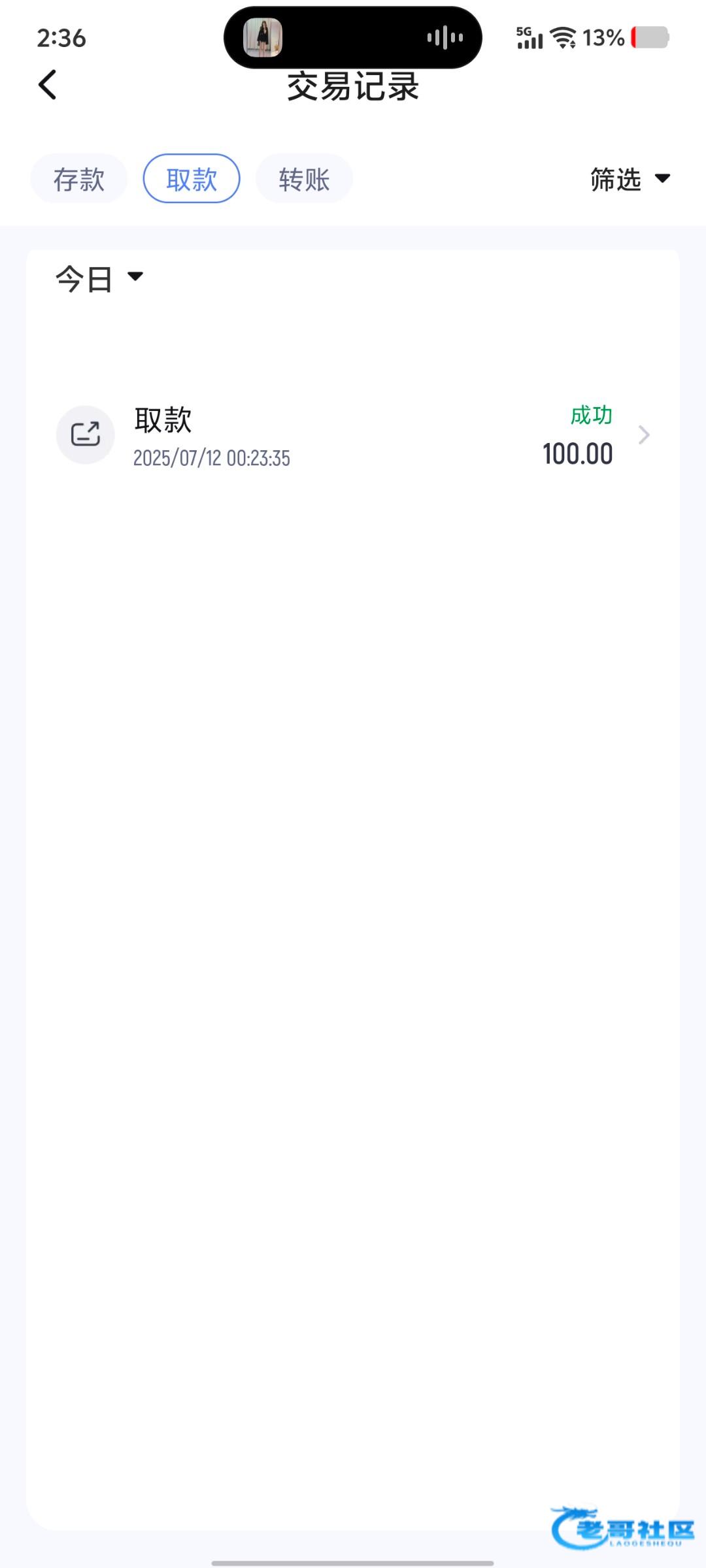Screen dimensions: 706x1568
Task: Tap the audio waveform indicator
Action: 445,38
